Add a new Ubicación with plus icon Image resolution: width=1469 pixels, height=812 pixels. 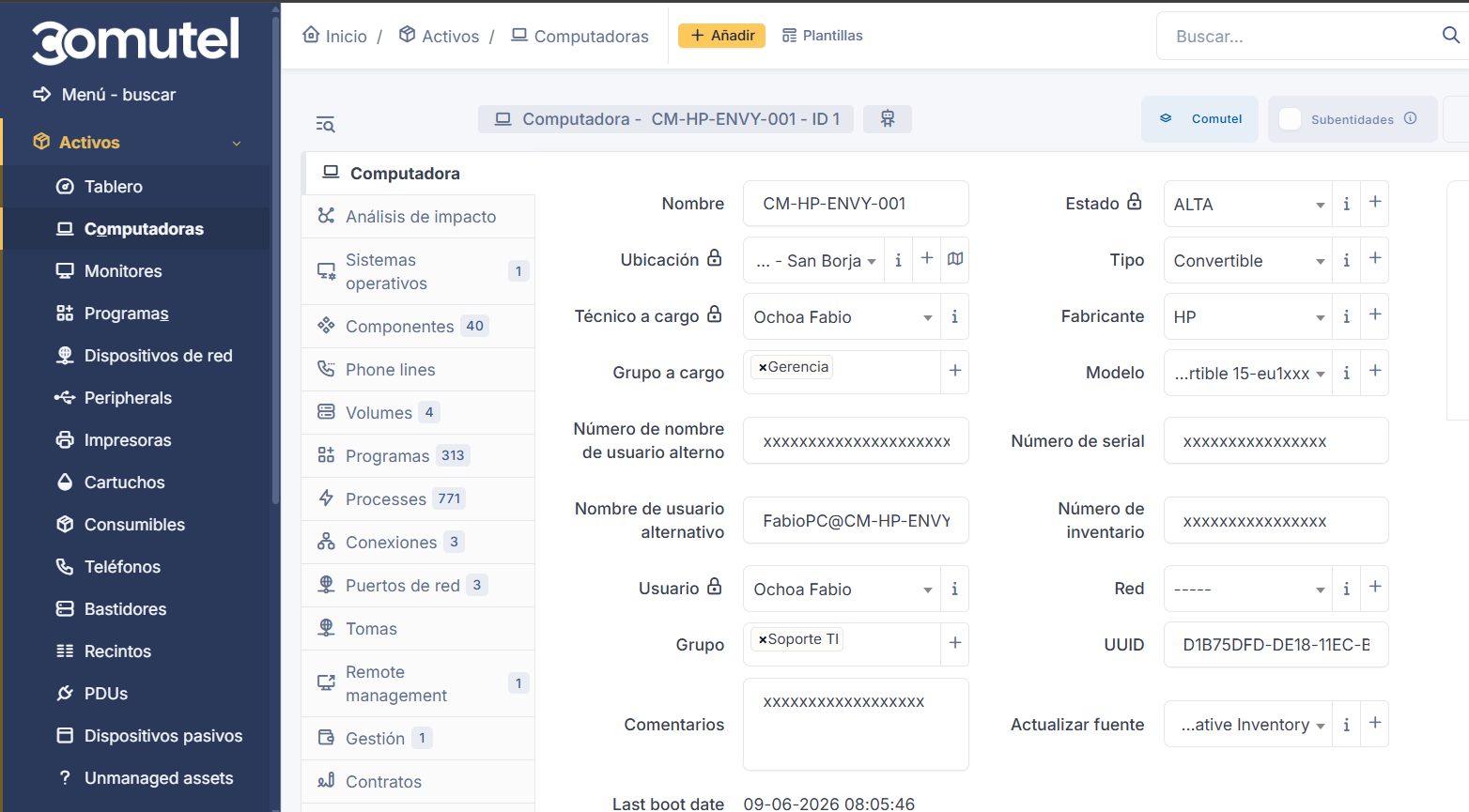[927, 258]
